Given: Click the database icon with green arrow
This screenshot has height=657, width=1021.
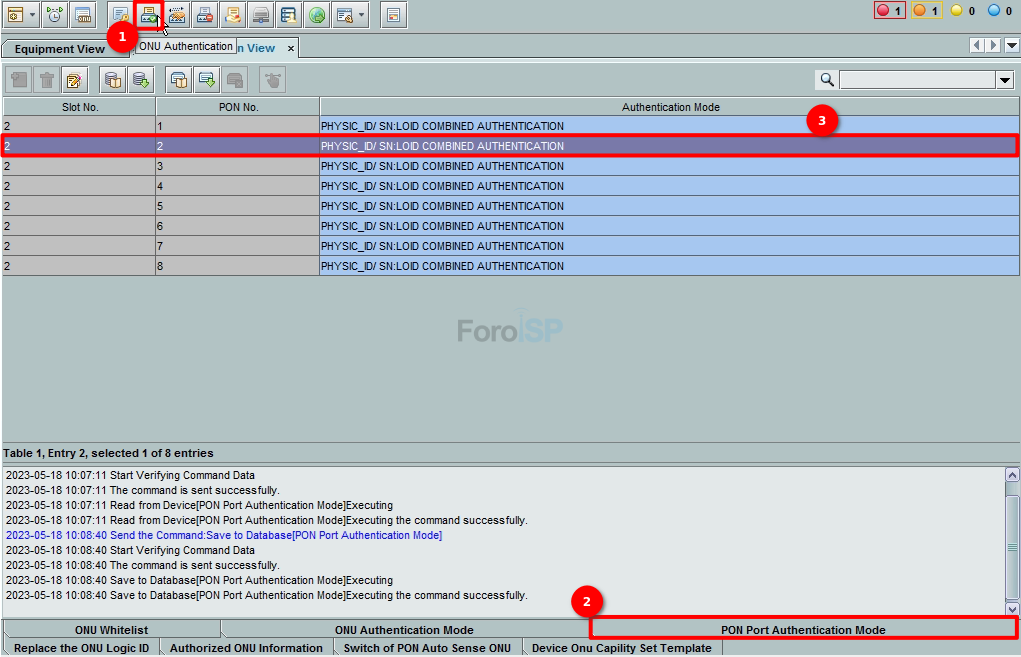Looking at the screenshot, I should [141, 80].
